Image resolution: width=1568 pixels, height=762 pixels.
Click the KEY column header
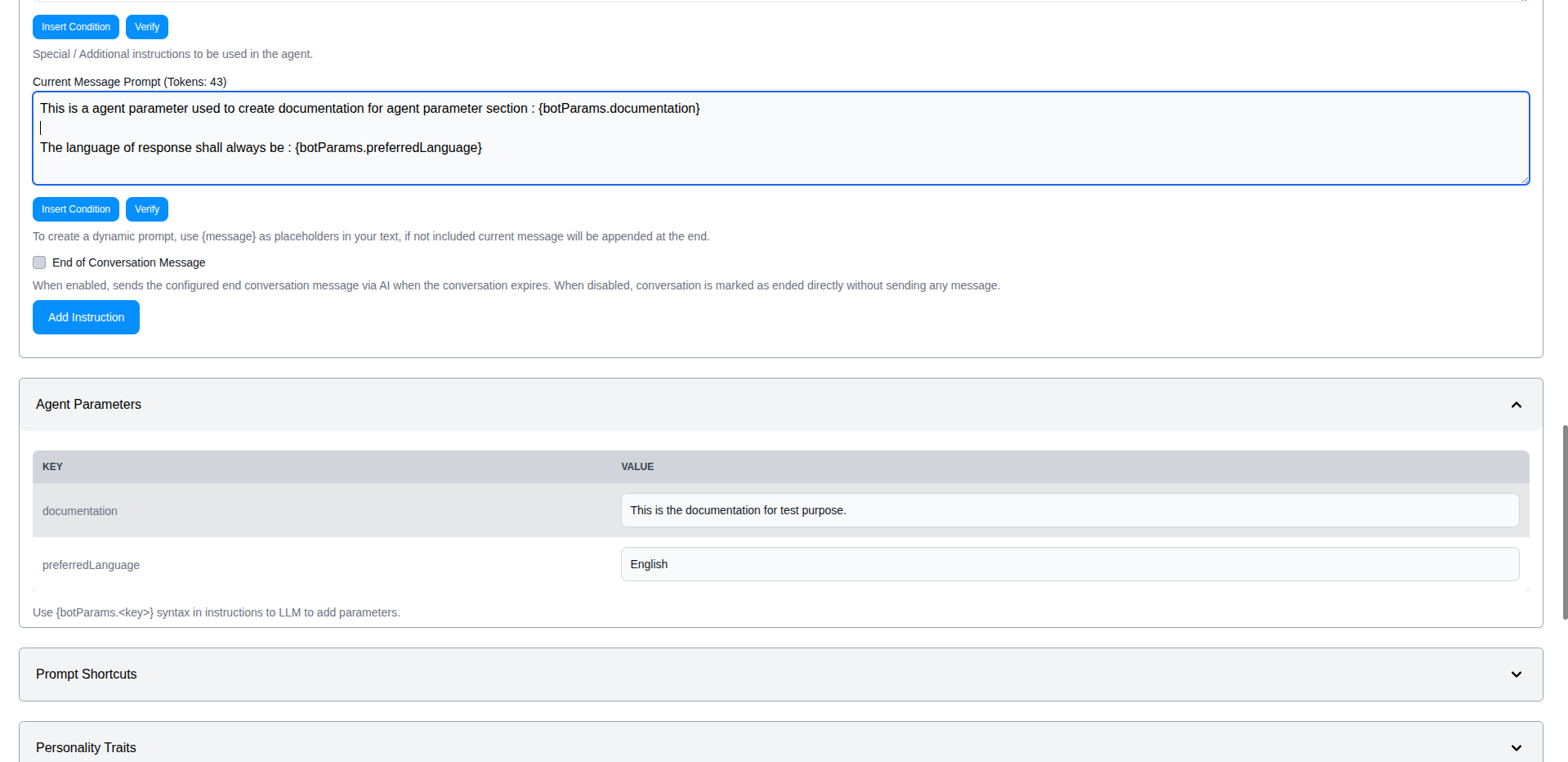(x=52, y=467)
